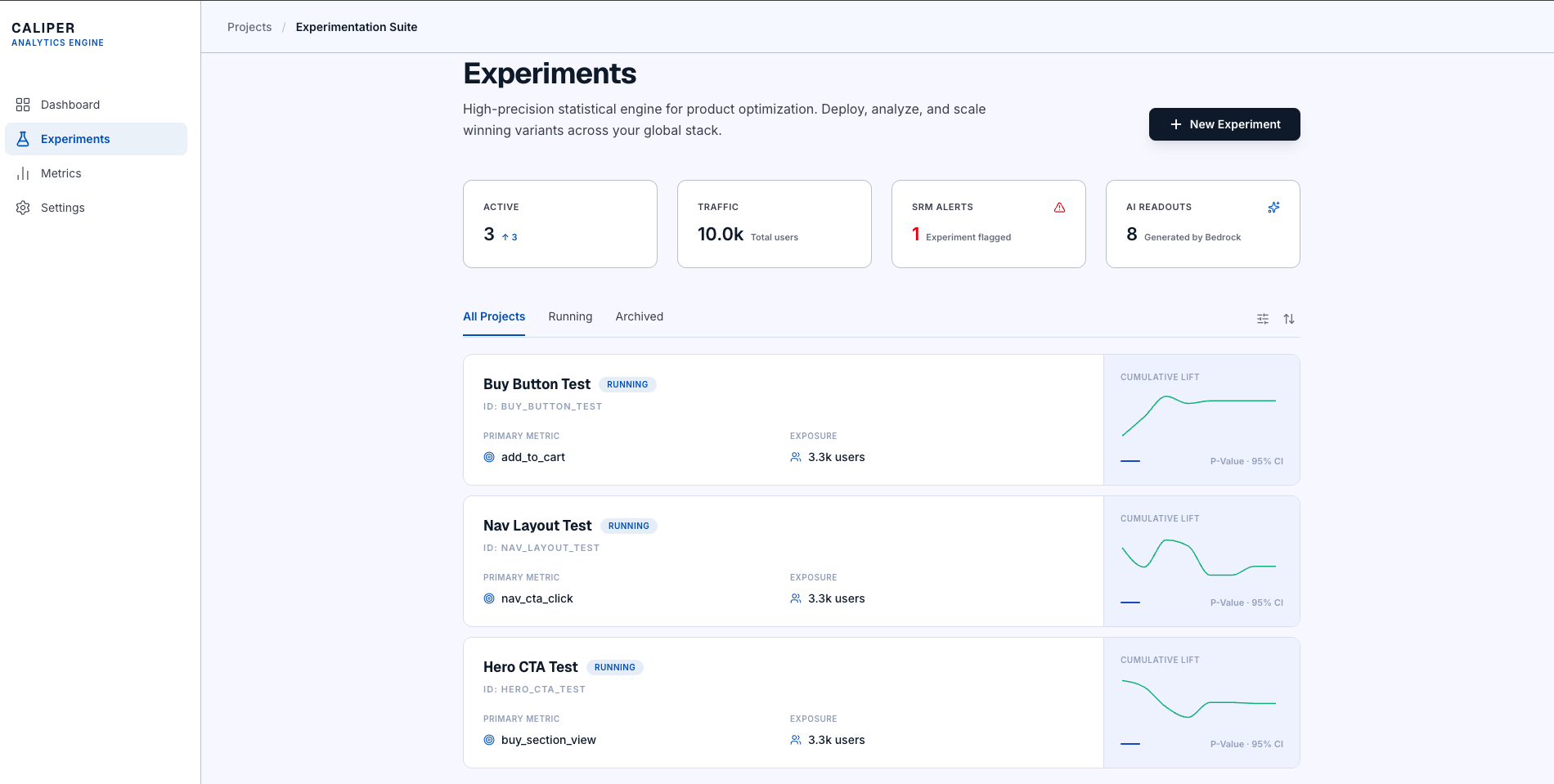
Task: Click the Caliper Analytics Engine logo
Action: tap(57, 34)
